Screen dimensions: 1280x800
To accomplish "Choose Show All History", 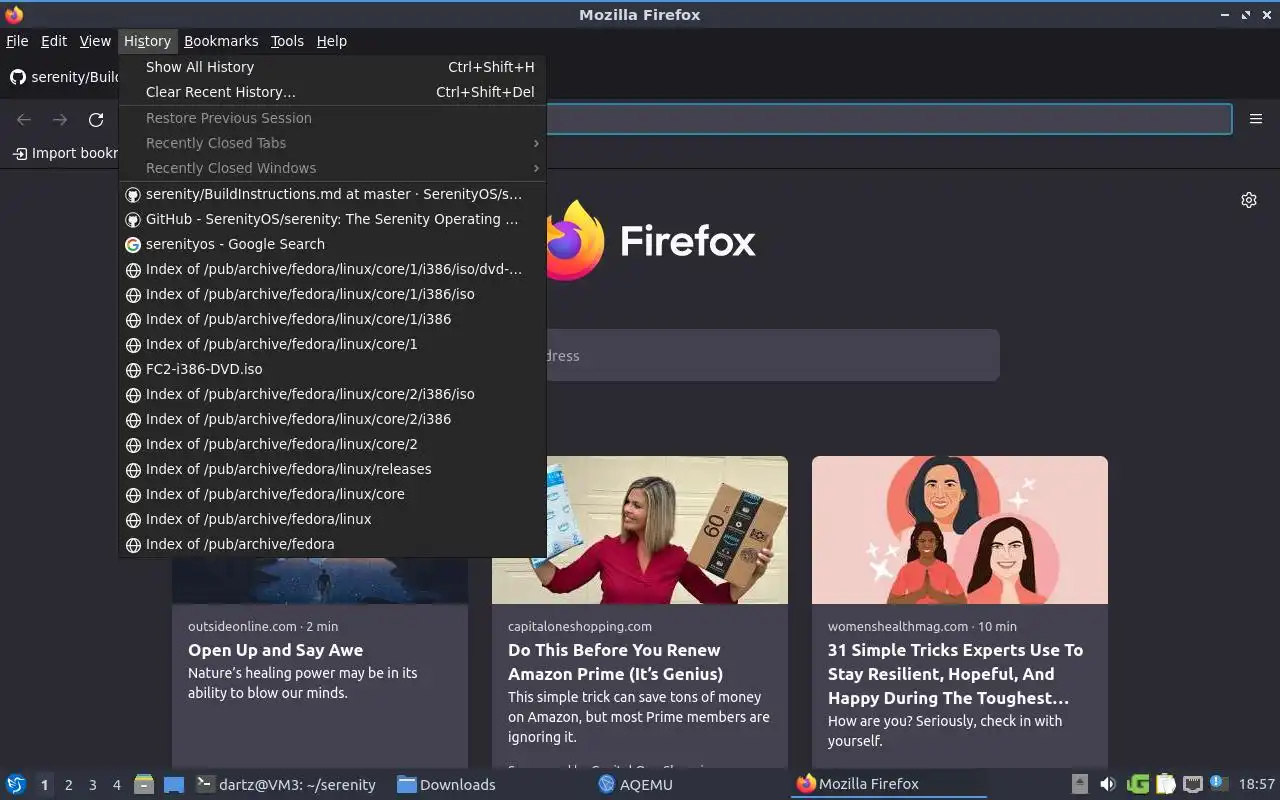I will pyautogui.click(x=332, y=67).
